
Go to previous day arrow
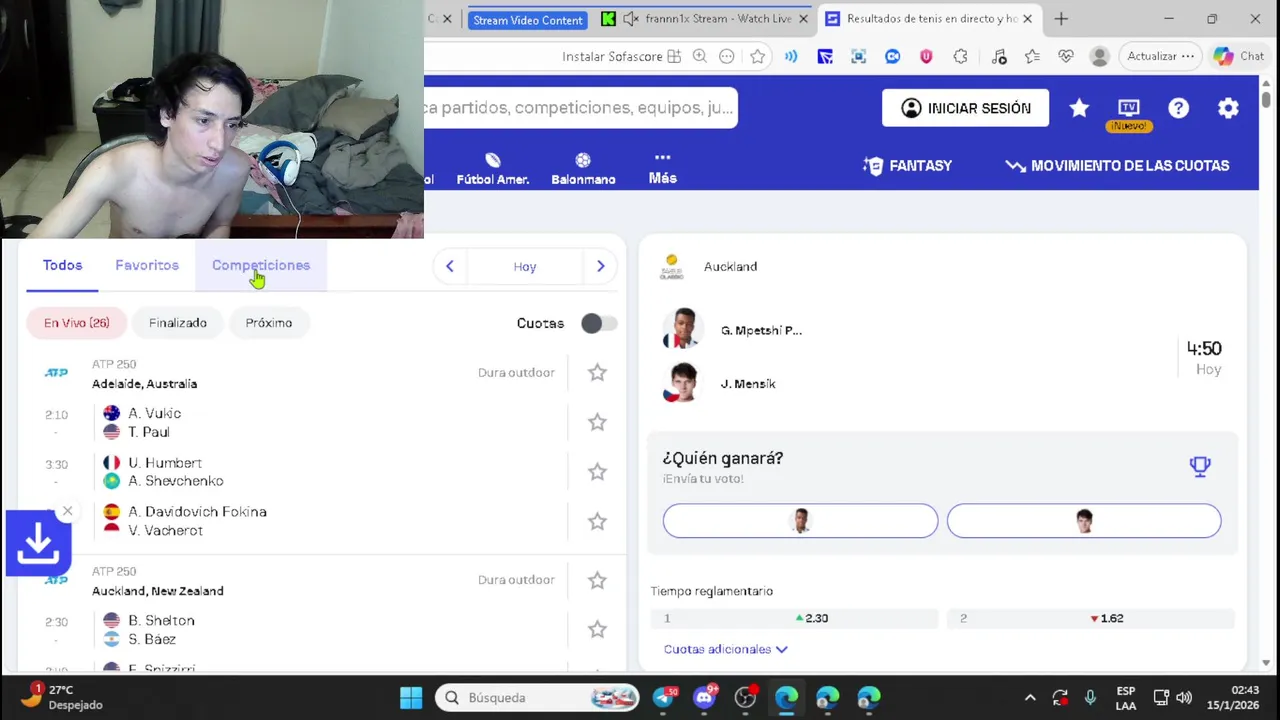pyautogui.click(x=449, y=266)
